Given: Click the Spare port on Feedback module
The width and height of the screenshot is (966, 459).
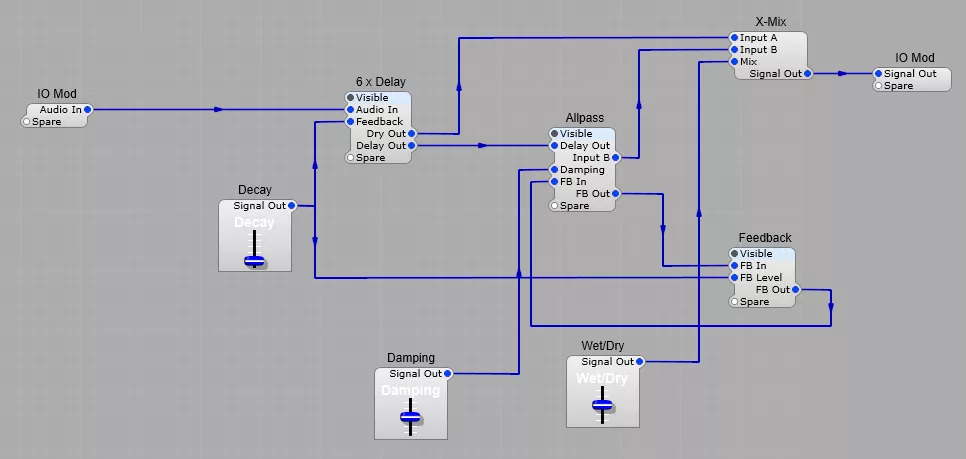Looking at the screenshot, I should point(734,302).
